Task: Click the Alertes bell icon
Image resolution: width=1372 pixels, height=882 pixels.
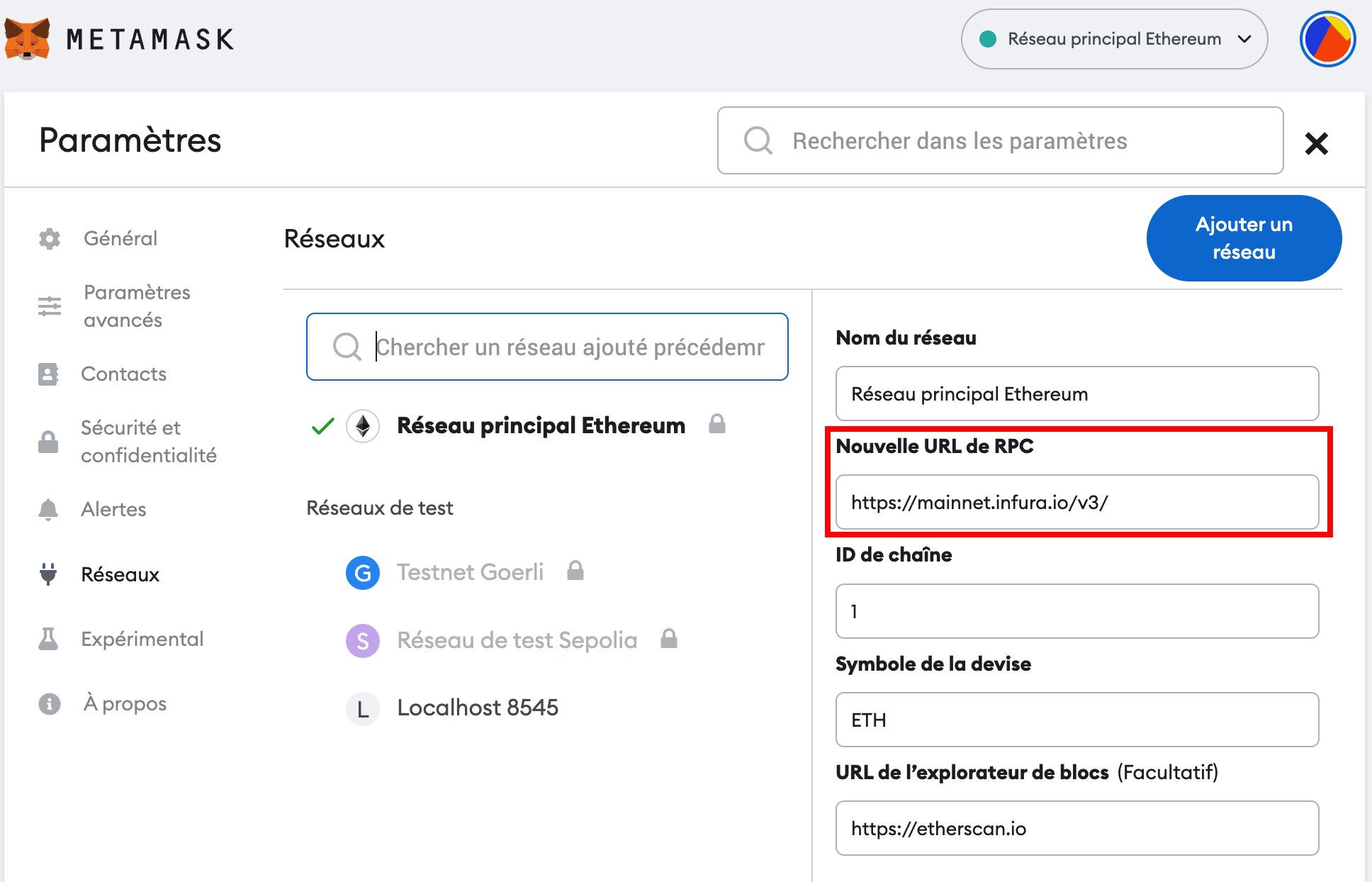Action: tap(48, 509)
